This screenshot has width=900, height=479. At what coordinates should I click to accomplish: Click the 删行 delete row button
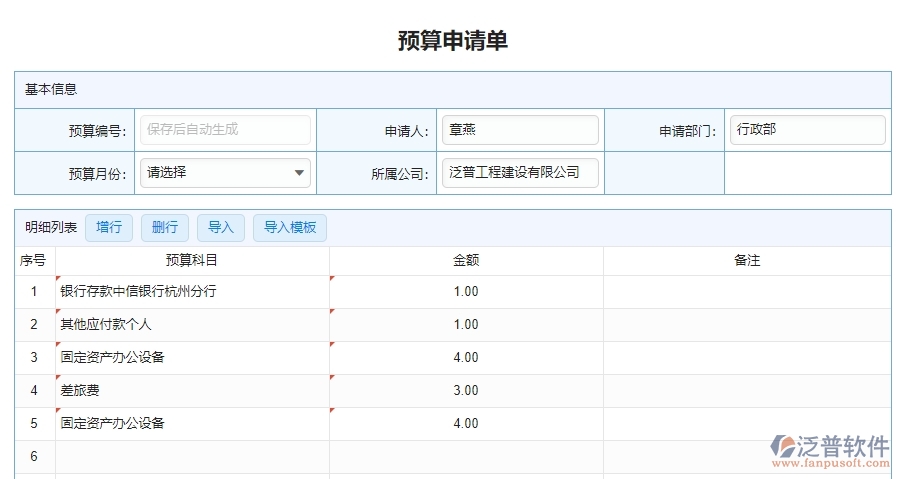coord(165,228)
